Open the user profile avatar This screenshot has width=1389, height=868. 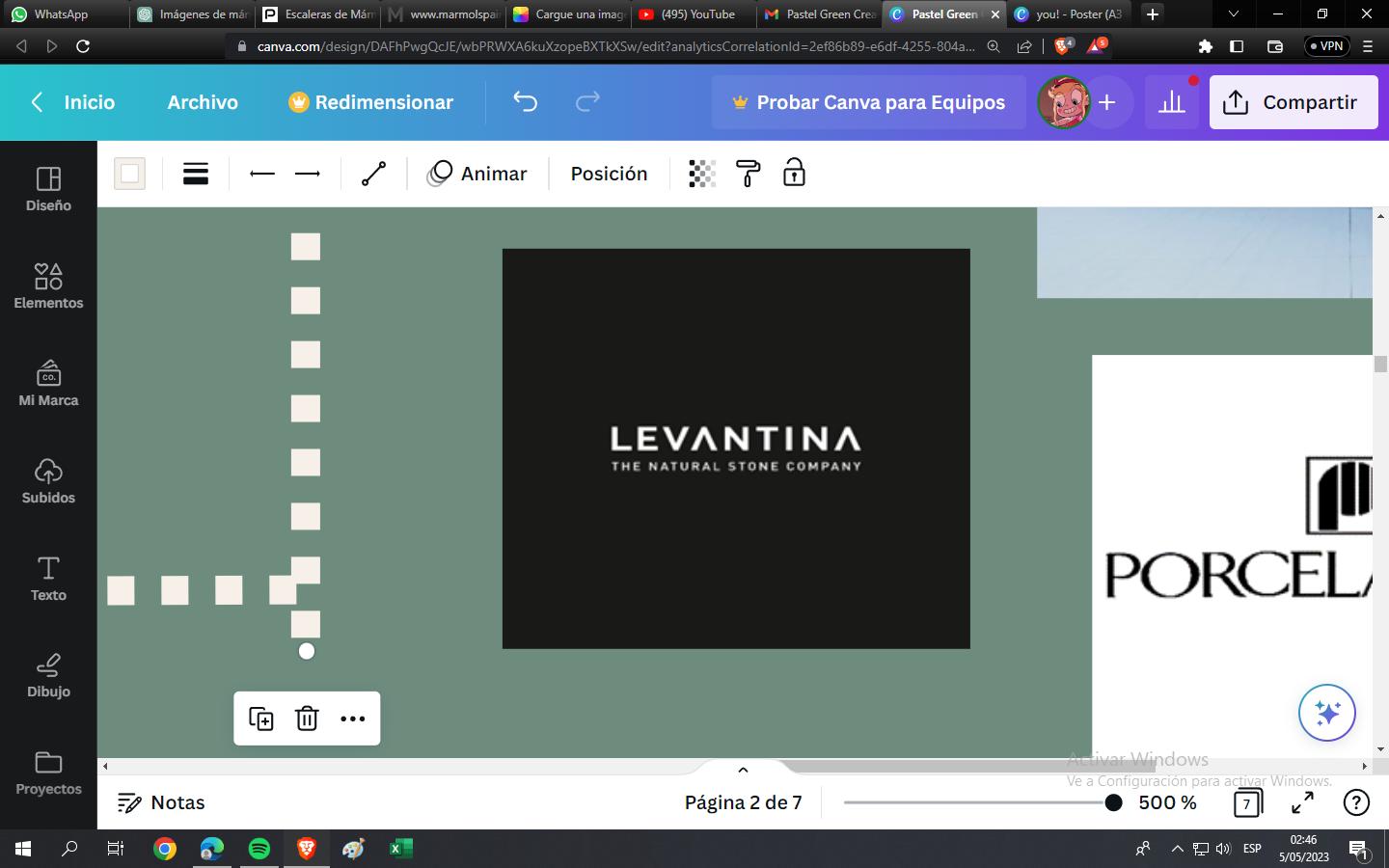tap(1063, 102)
